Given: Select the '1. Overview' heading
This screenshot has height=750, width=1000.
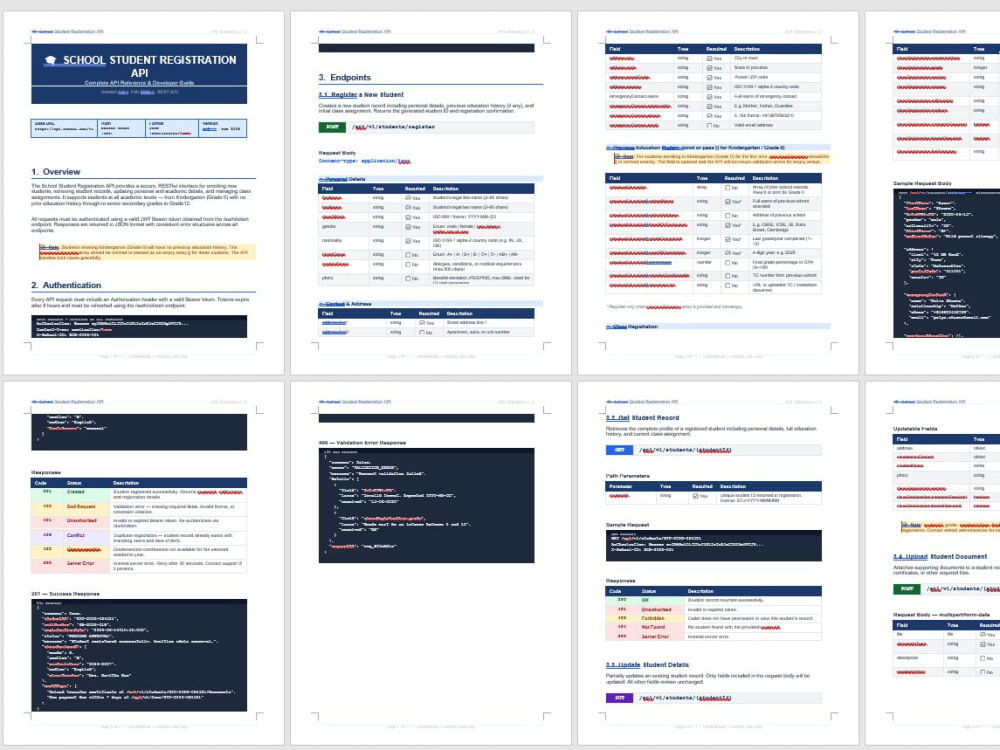Looking at the screenshot, I should (x=55, y=172).
